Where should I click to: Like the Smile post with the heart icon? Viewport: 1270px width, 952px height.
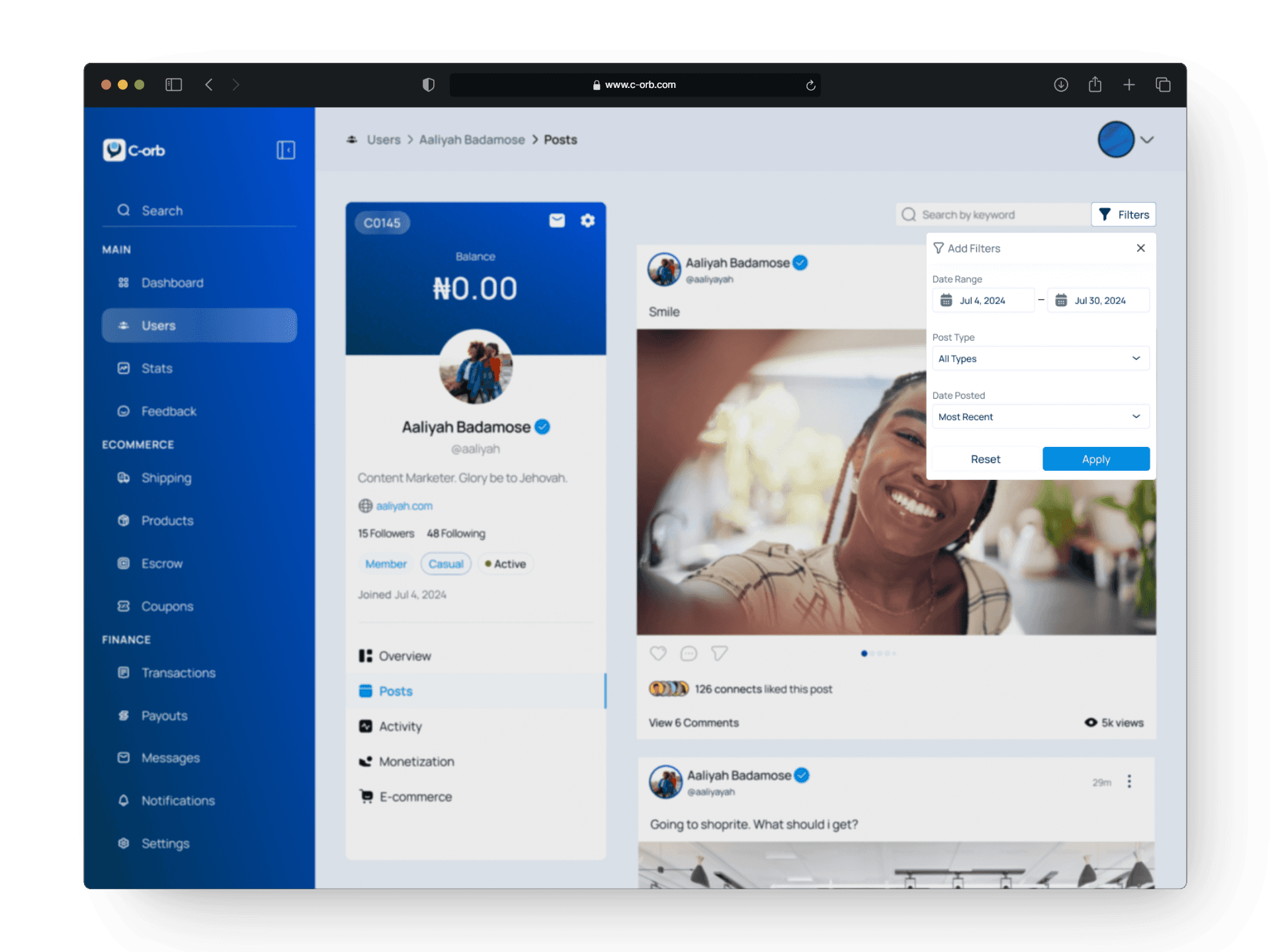pyautogui.click(x=657, y=653)
